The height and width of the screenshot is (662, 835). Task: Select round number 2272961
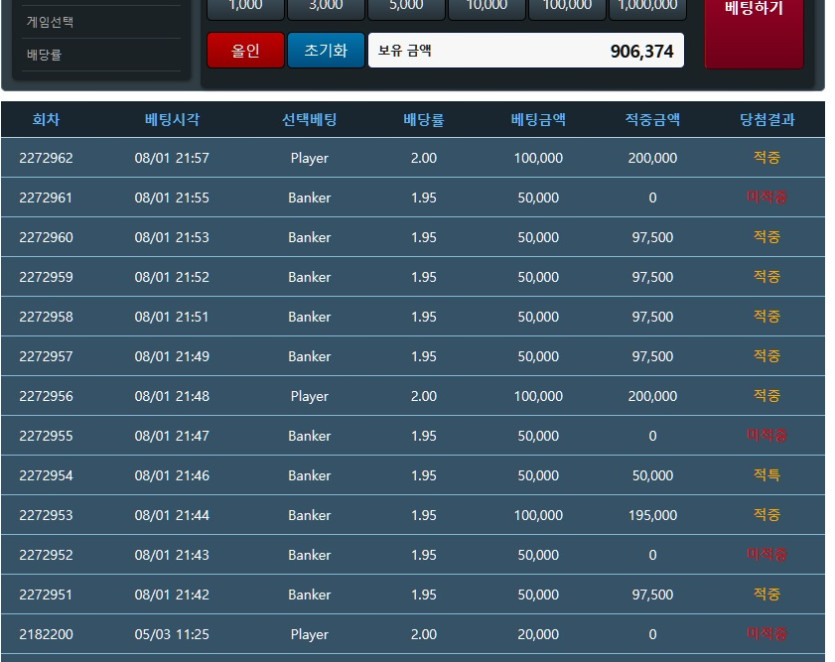point(46,198)
